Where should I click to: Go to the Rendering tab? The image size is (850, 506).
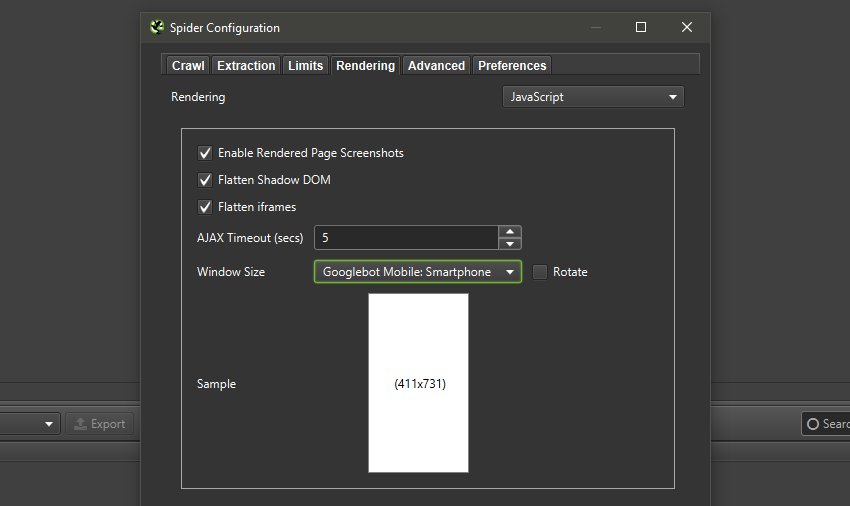pos(365,66)
